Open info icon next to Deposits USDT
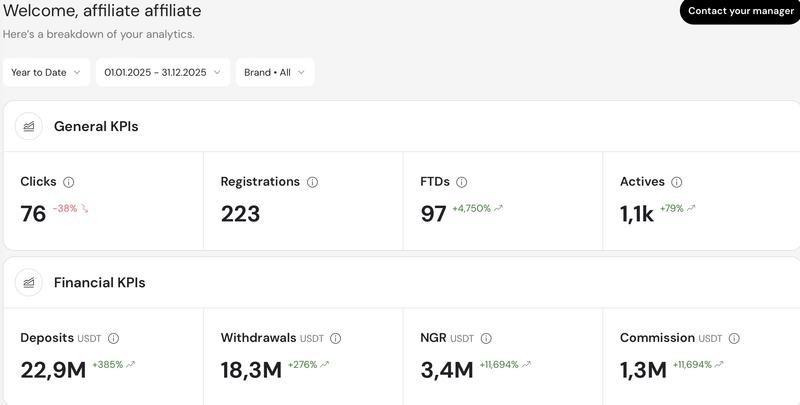Image resolution: width=800 pixels, height=405 pixels. [113, 338]
